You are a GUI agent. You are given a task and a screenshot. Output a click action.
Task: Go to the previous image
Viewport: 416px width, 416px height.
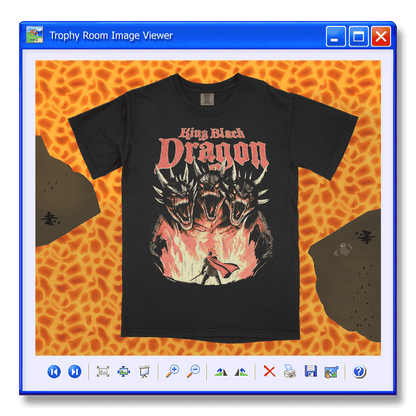[x=54, y=371]
